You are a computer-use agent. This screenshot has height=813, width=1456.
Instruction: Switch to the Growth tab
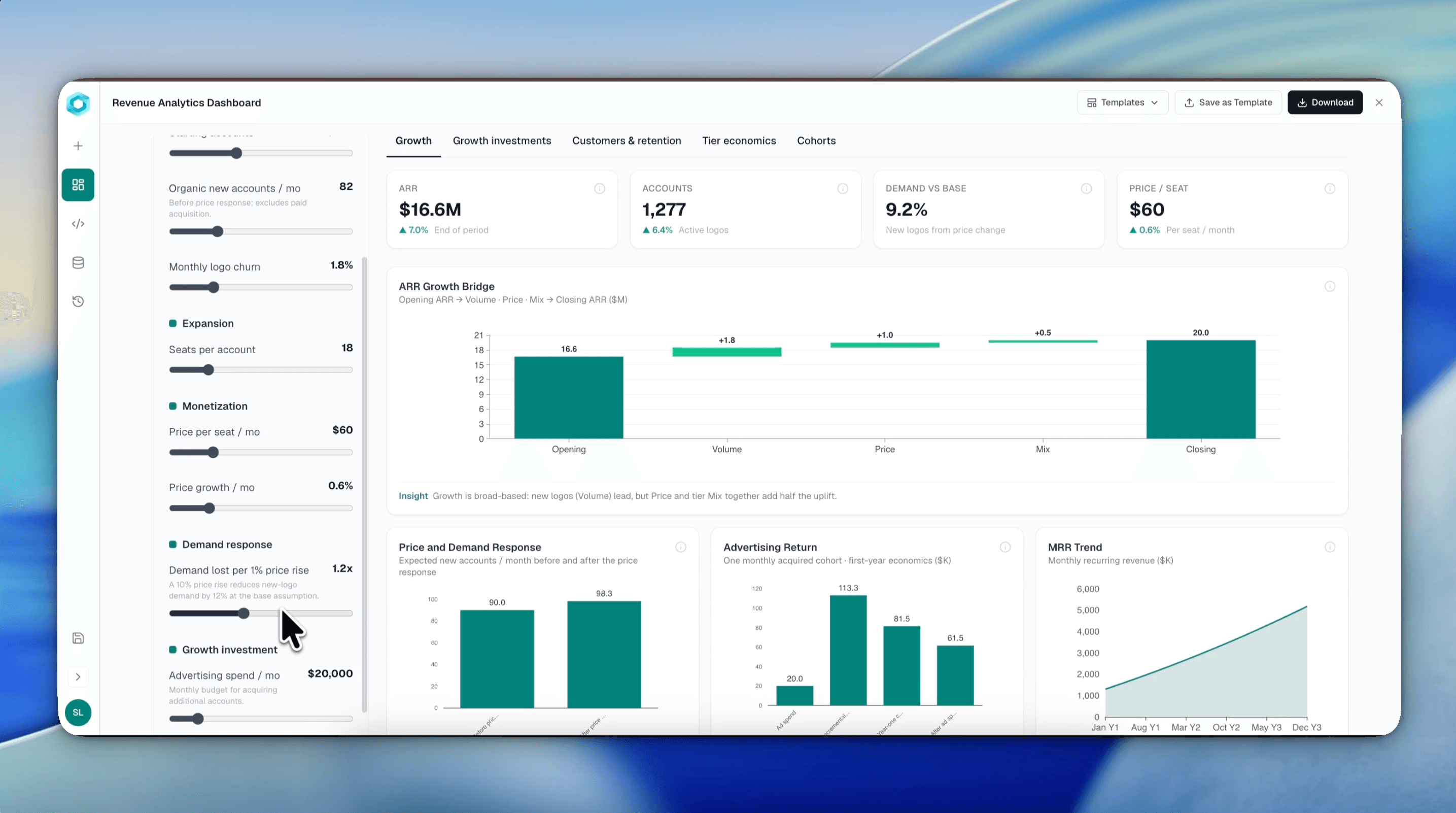tap(413, 141)
